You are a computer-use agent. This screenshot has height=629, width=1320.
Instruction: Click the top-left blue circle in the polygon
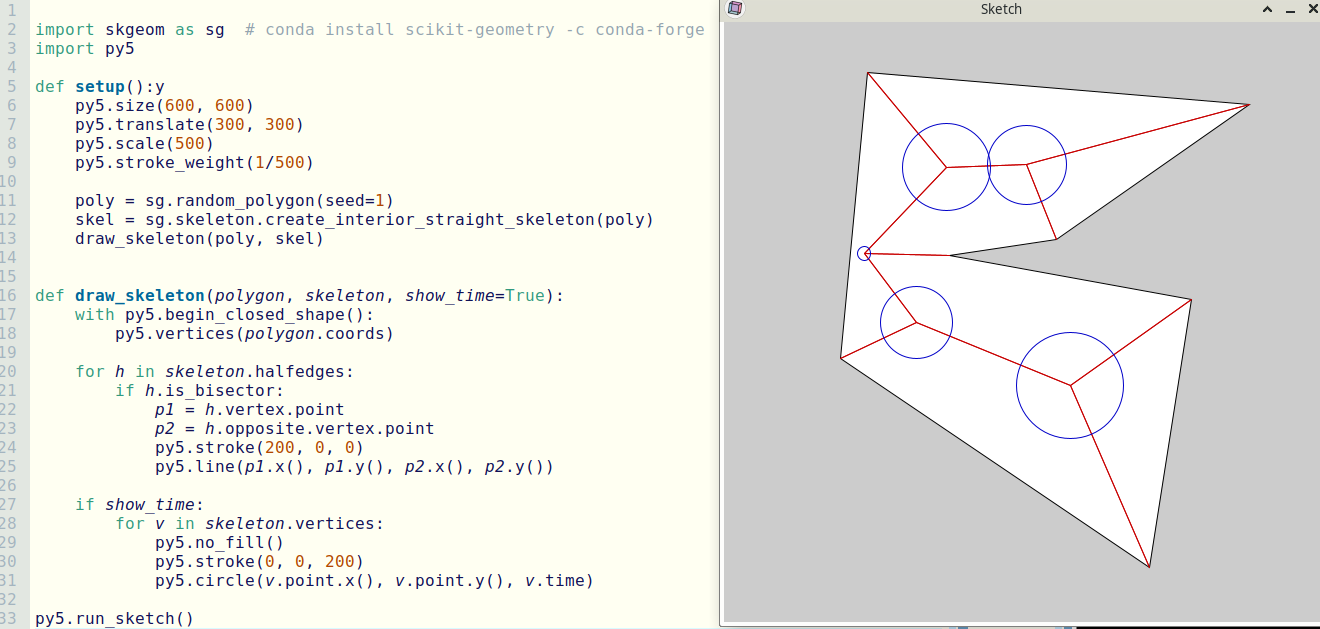[946, 167]
